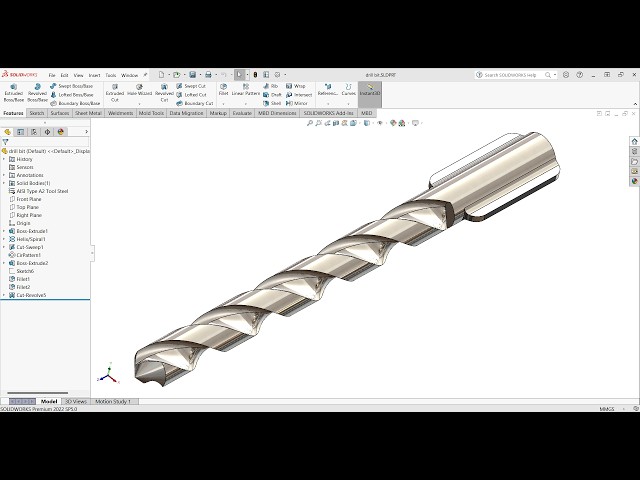
Task: Click the Search SOLIDWORKS Help field
Action: [510, 75]
